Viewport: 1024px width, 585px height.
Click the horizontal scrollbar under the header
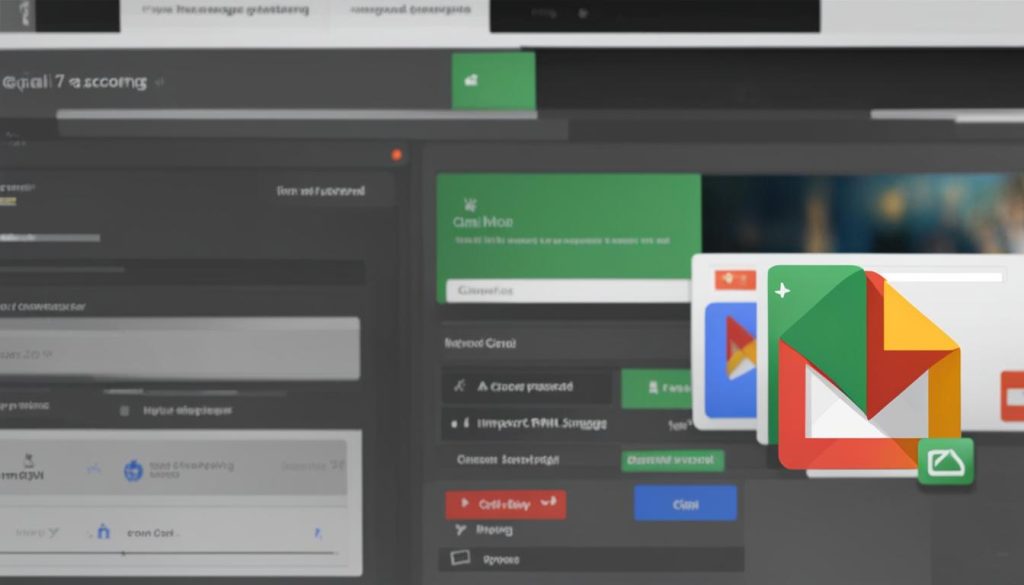pos(297,114)
